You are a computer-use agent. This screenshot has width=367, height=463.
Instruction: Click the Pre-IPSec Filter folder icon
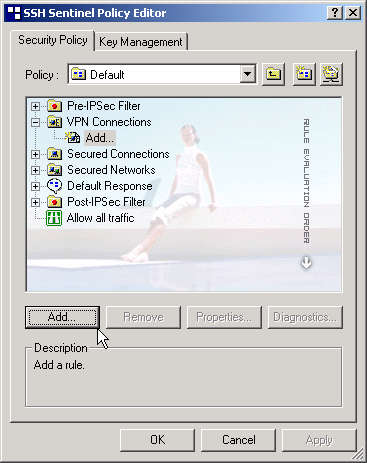point(54,106)
